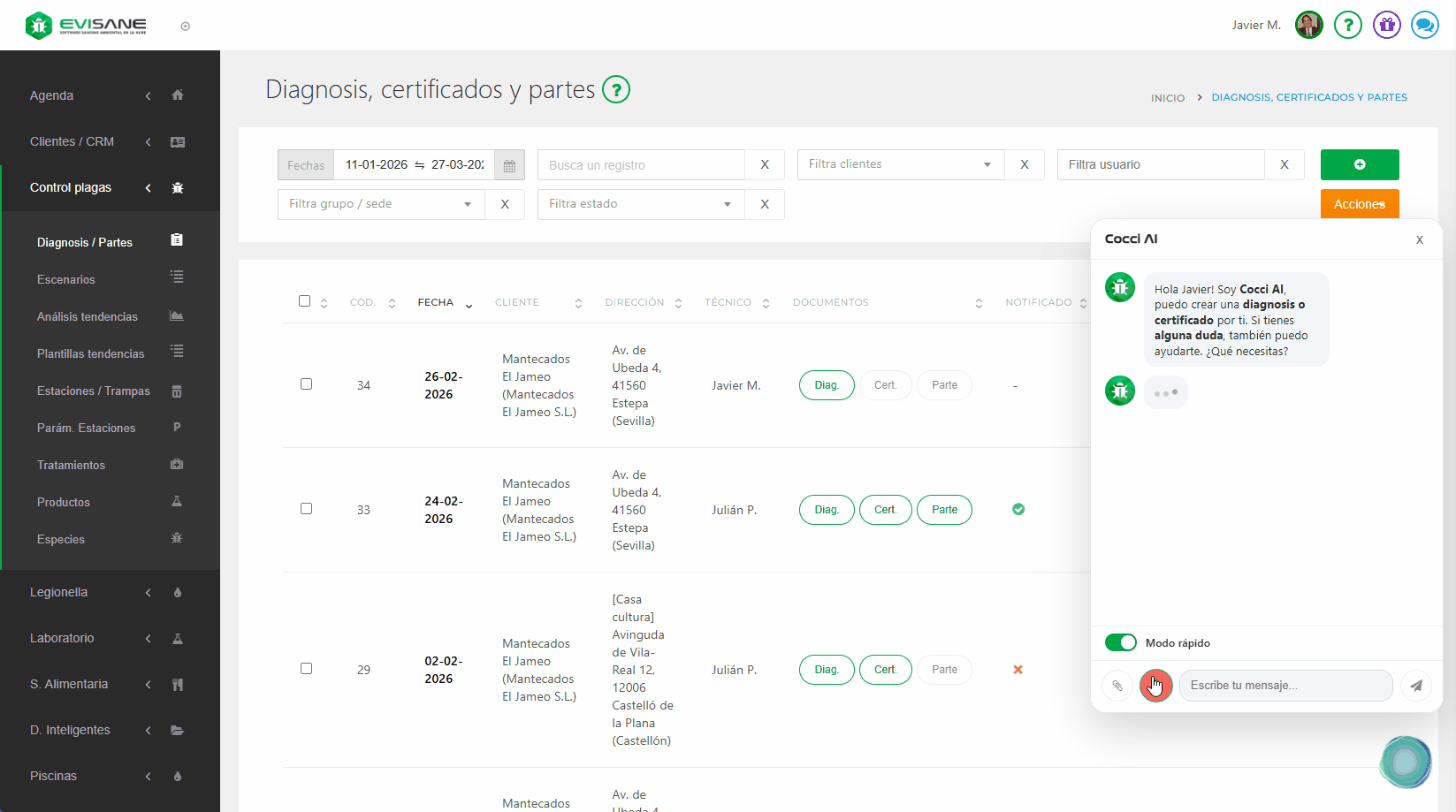Click Javier M. profile avatar
This screenshot has height=812, width=1456.
coord(1308,25)
